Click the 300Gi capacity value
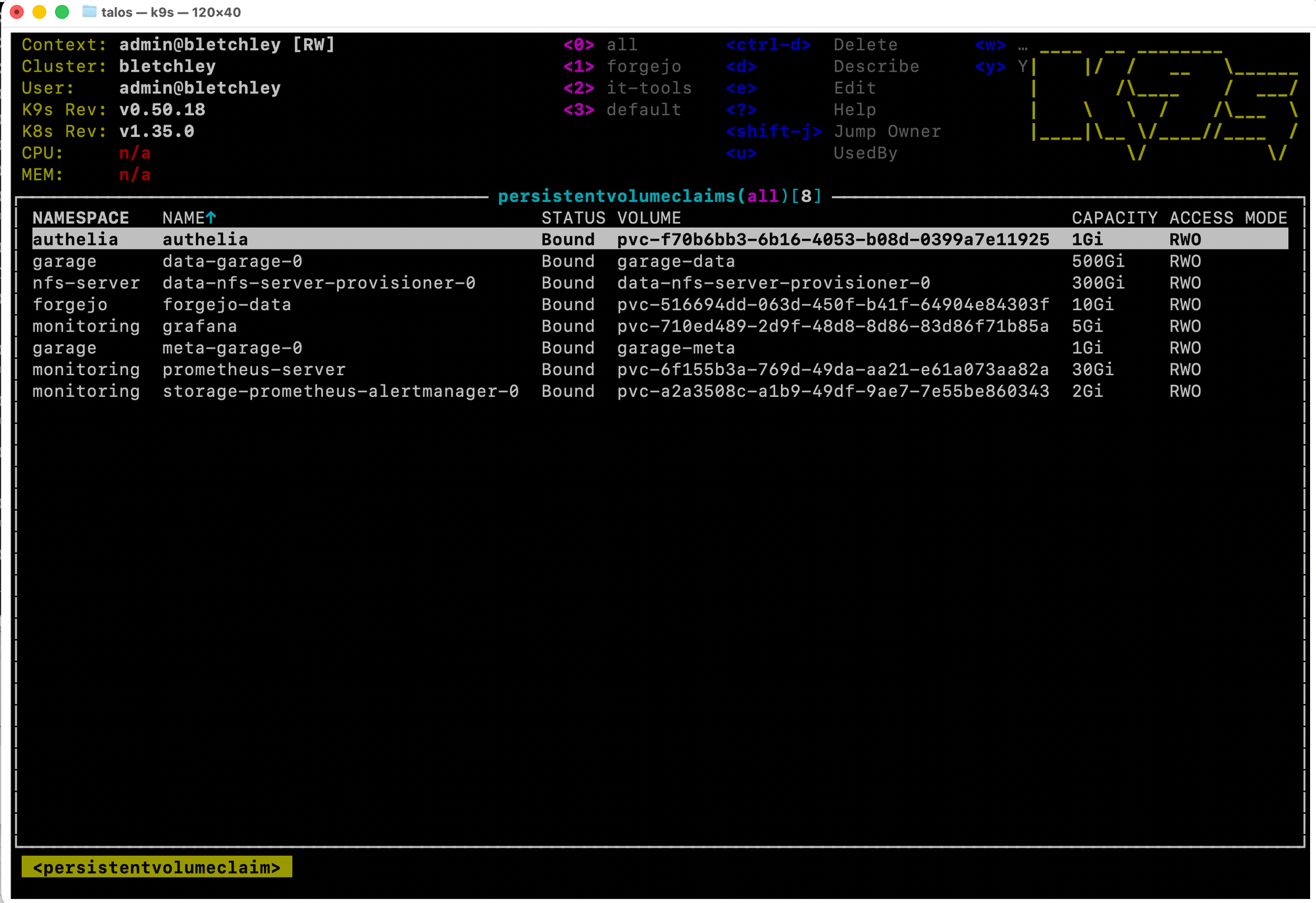The height and width of the screenshot is (903, 1316). pyautogui.click(x=1098, y=283)
